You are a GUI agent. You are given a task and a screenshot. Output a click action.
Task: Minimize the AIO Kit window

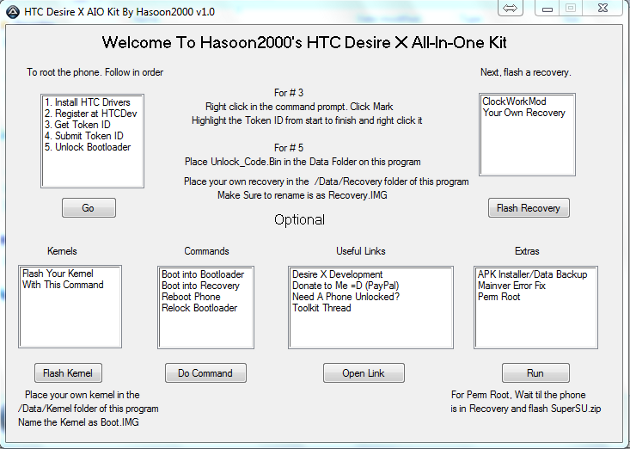pos(547,8)
